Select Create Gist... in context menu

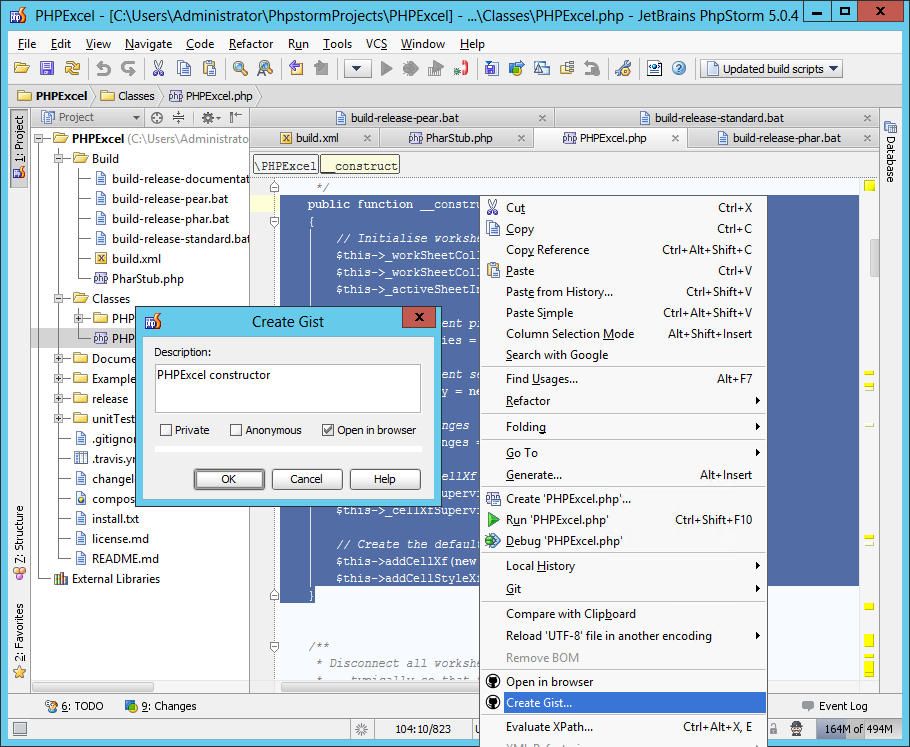(623, 702)
